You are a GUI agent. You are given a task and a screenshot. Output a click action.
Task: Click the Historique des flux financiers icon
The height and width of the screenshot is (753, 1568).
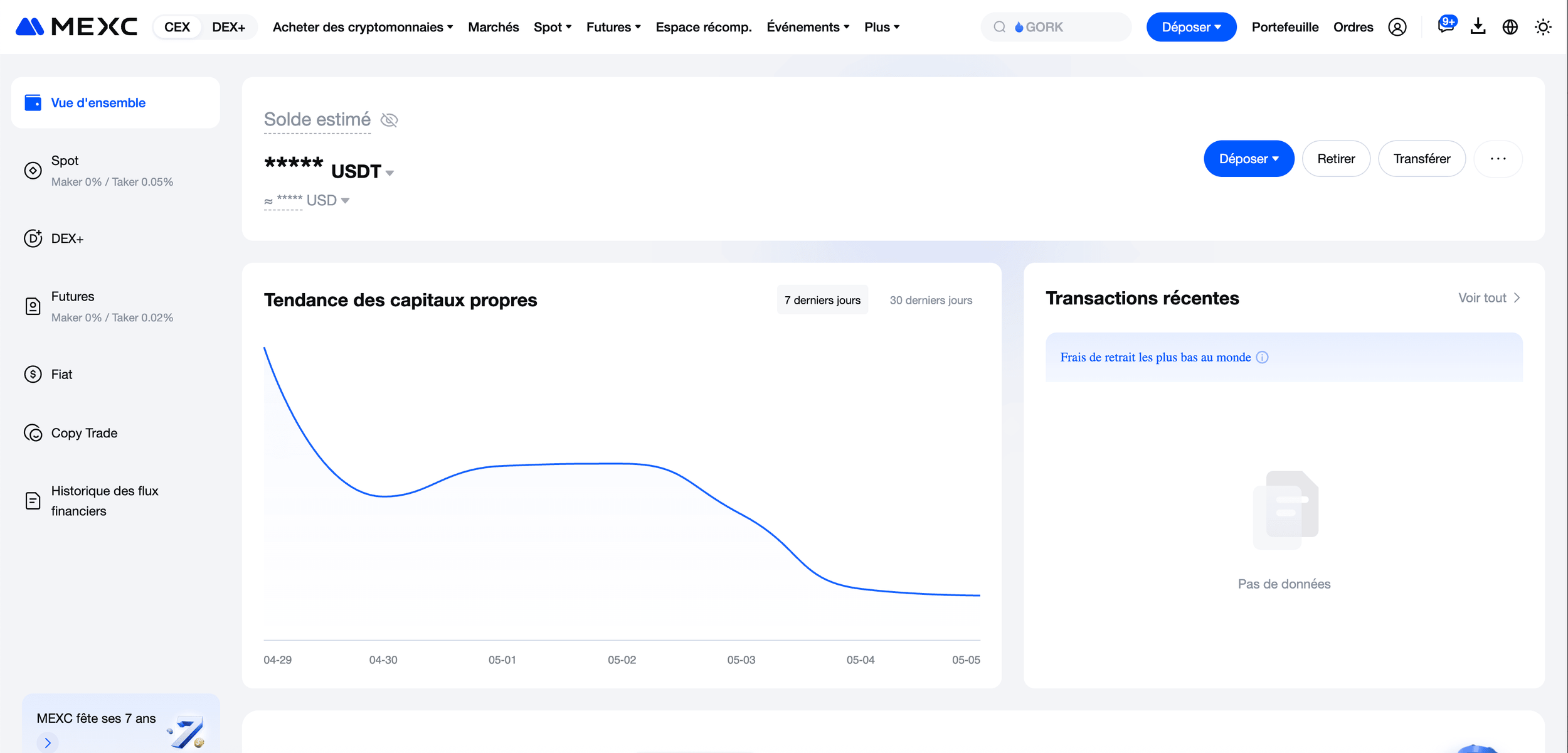[33, 501]
